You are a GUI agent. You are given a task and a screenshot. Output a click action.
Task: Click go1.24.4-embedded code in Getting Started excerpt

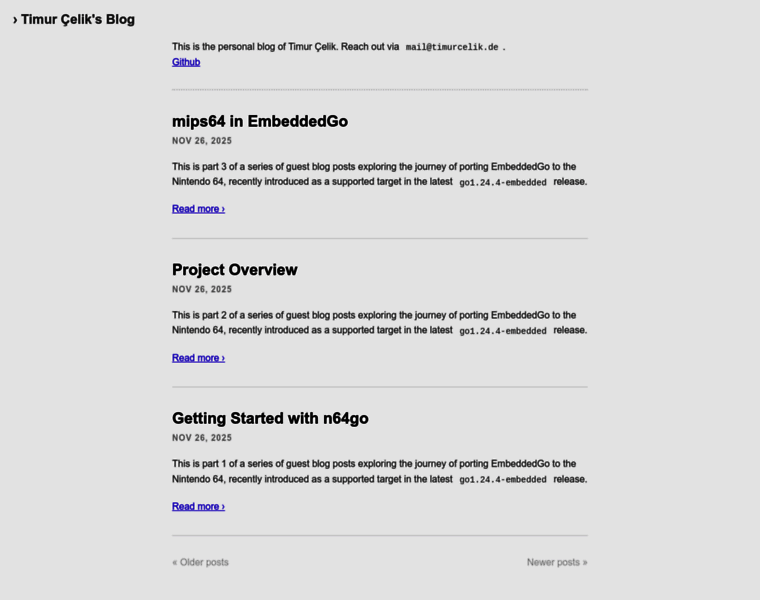503,480
